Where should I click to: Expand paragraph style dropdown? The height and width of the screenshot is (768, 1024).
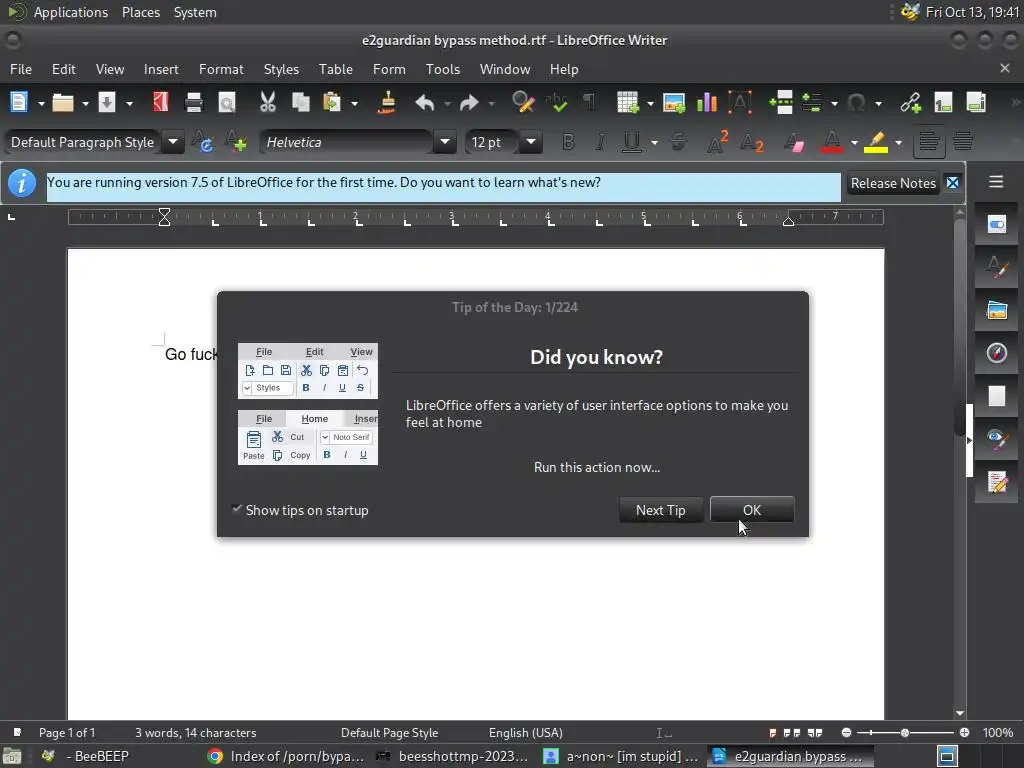173,142
